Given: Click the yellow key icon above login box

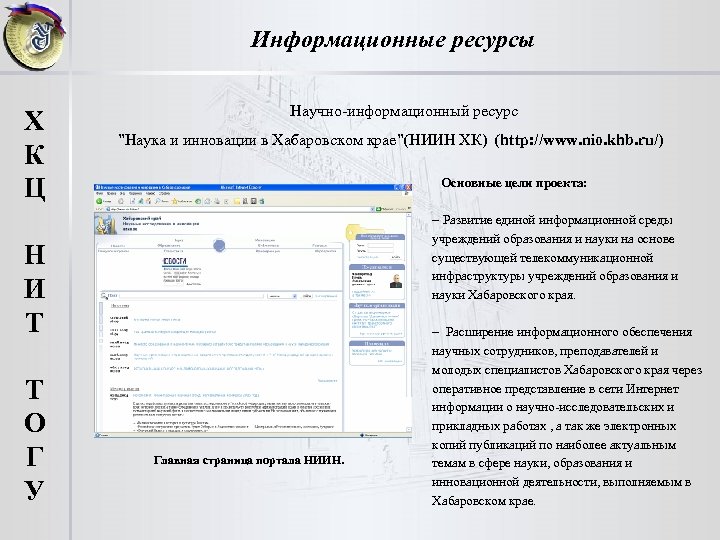Looking at the screenshot, I should pos(356,232).
